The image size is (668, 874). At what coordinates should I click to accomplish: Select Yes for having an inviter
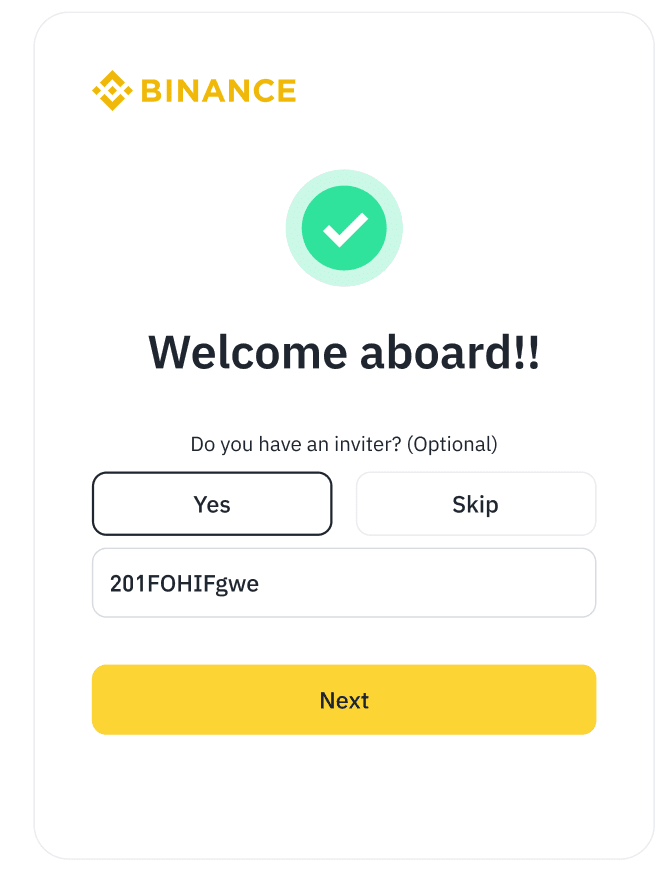[x=212, y=504]
